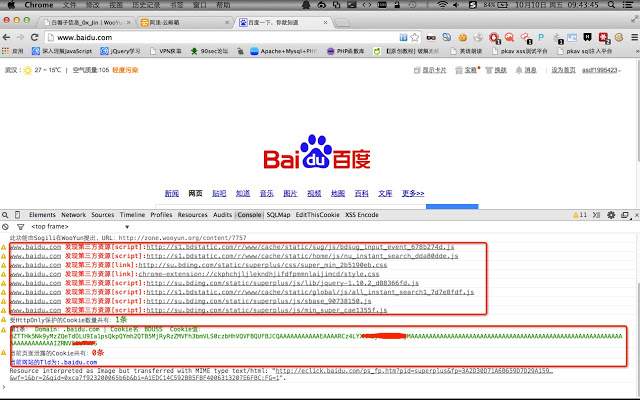Open the SQLMap DevTools tab
This screenshot has height=400, width=640.
tap(278, 215)
